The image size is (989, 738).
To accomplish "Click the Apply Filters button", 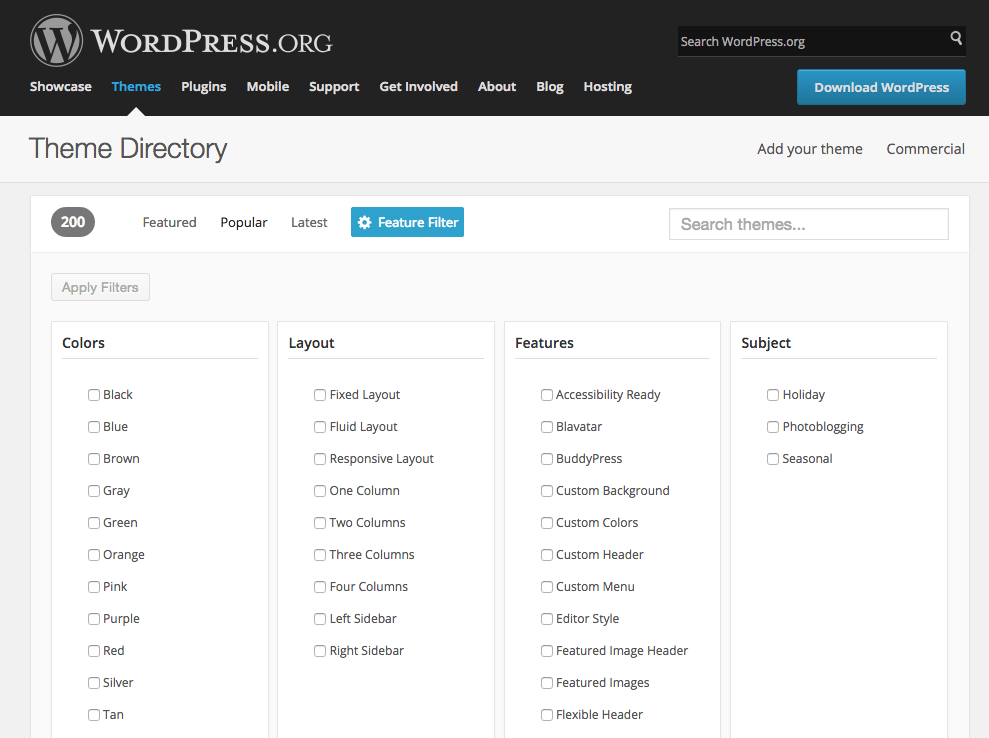I will [x=100, y=287].
